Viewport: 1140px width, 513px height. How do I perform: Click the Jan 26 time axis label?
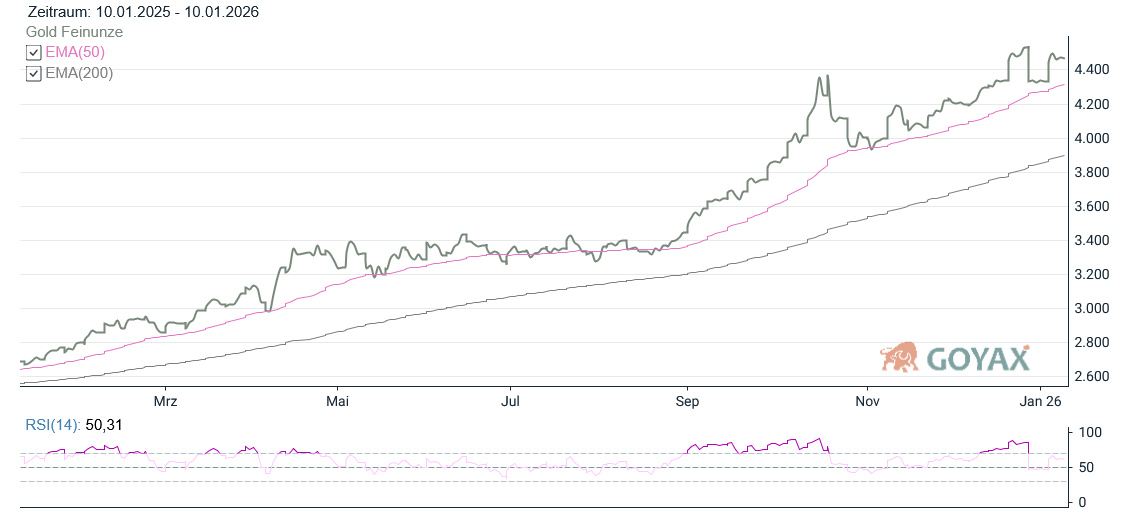point(1040,401)
